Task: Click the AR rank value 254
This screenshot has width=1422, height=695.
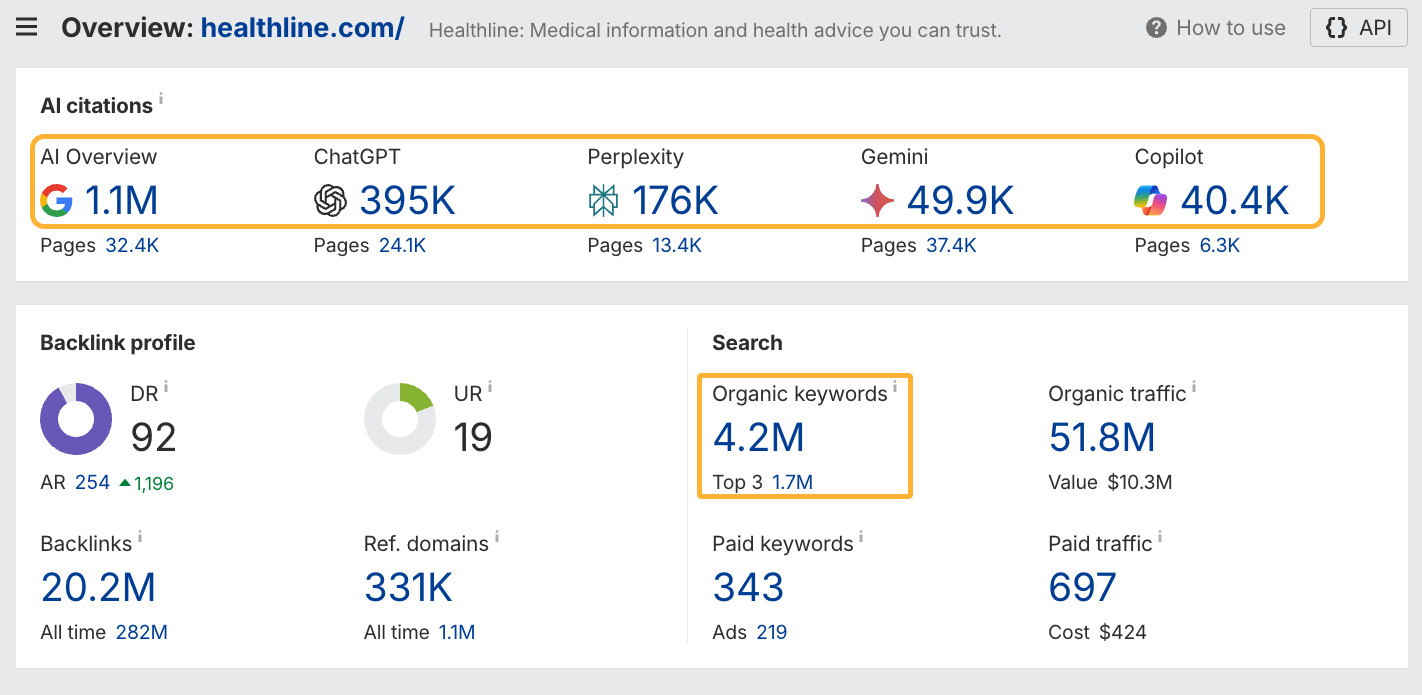Action: click(93, 482)
